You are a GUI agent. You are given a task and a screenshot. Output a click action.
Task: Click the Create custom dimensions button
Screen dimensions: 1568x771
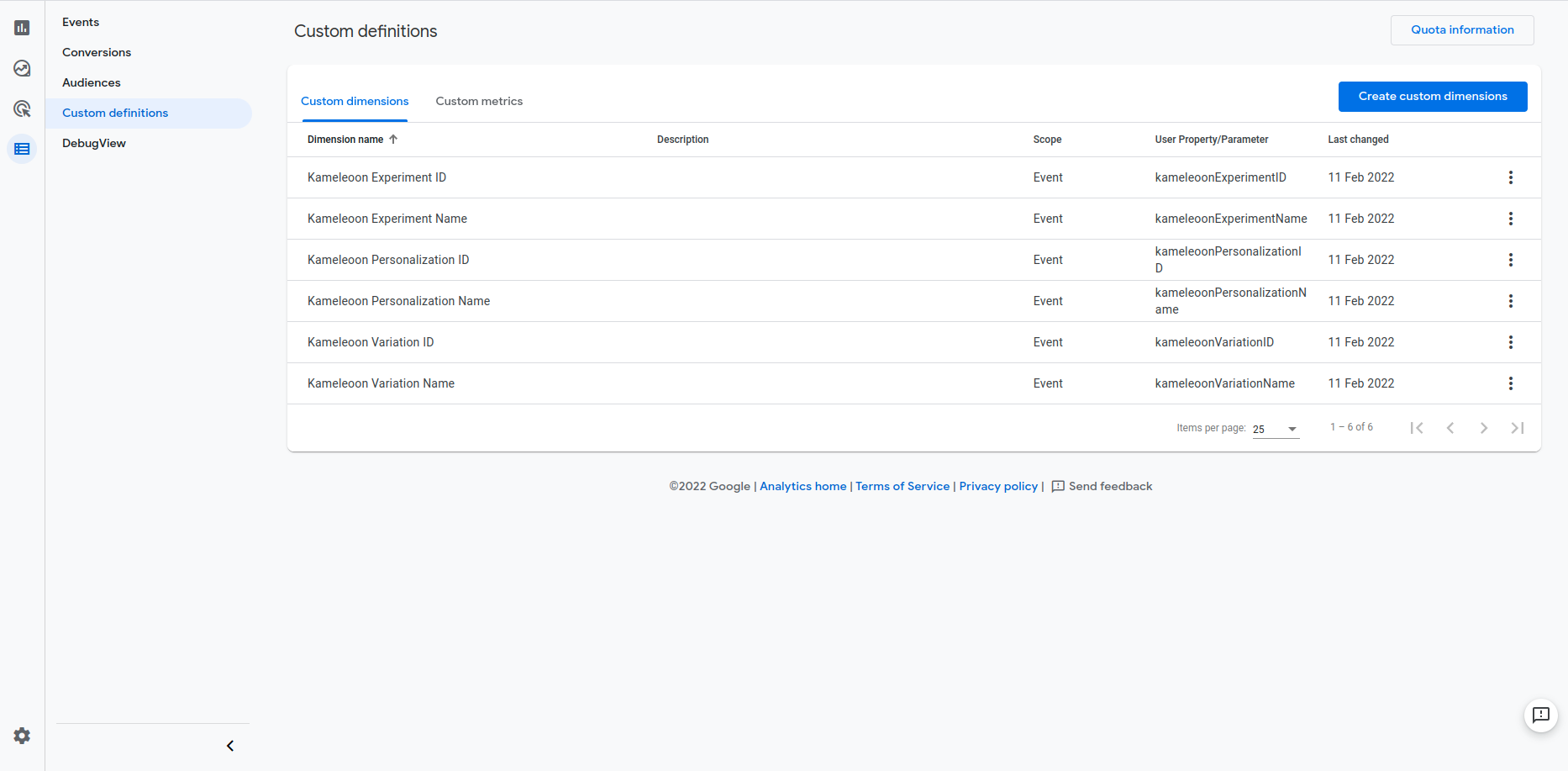click(x=1433, y=96)
